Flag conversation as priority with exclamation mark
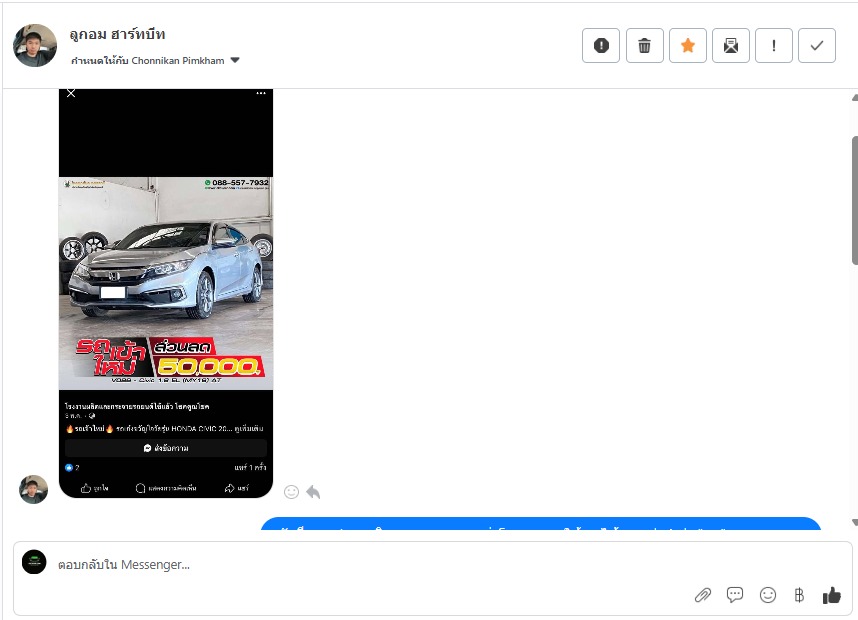This screenshot has height=620, width=858. (x=774, y=45)
